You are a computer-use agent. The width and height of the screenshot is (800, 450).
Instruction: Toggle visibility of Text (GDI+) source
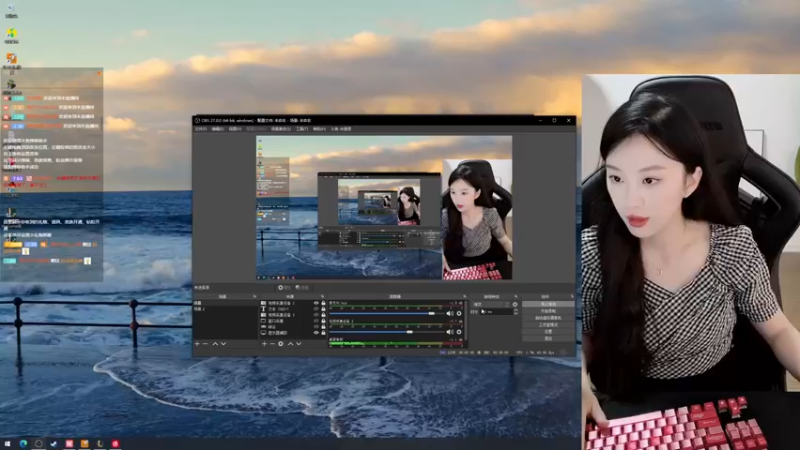[x=316, y=309]
